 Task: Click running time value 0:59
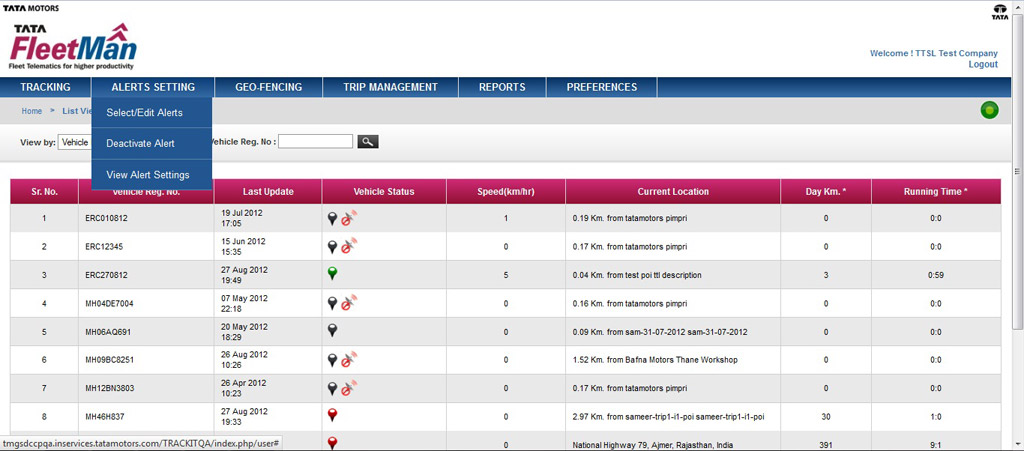935,275
